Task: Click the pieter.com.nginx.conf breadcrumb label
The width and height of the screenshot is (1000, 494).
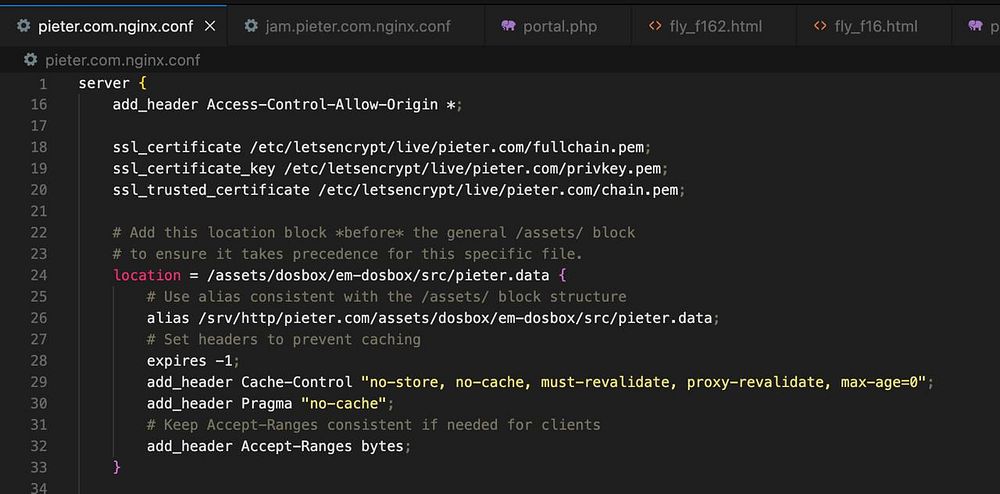Action: tap(122, 60)
